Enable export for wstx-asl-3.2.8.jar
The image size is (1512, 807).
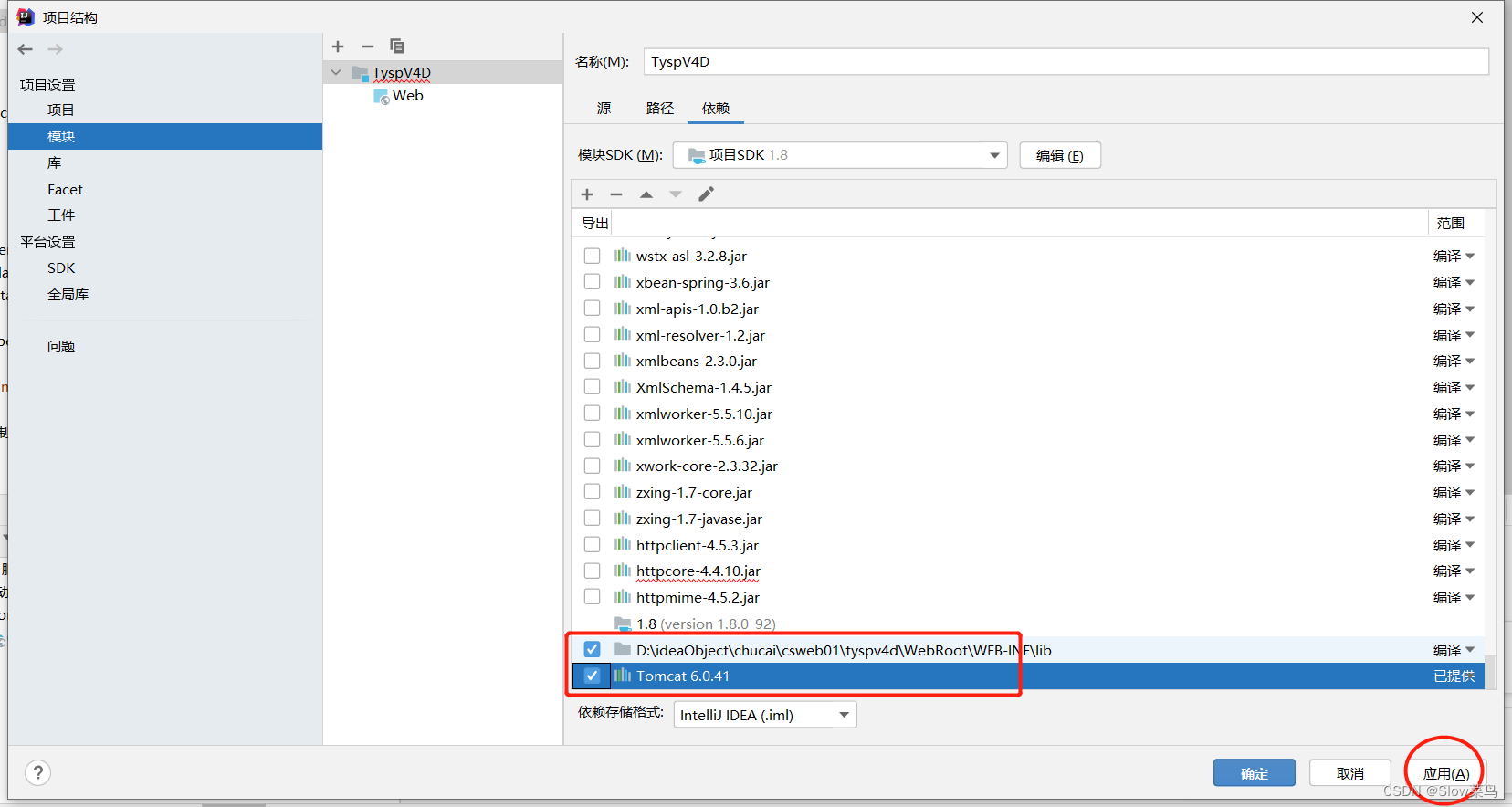[x=593, y=256]
